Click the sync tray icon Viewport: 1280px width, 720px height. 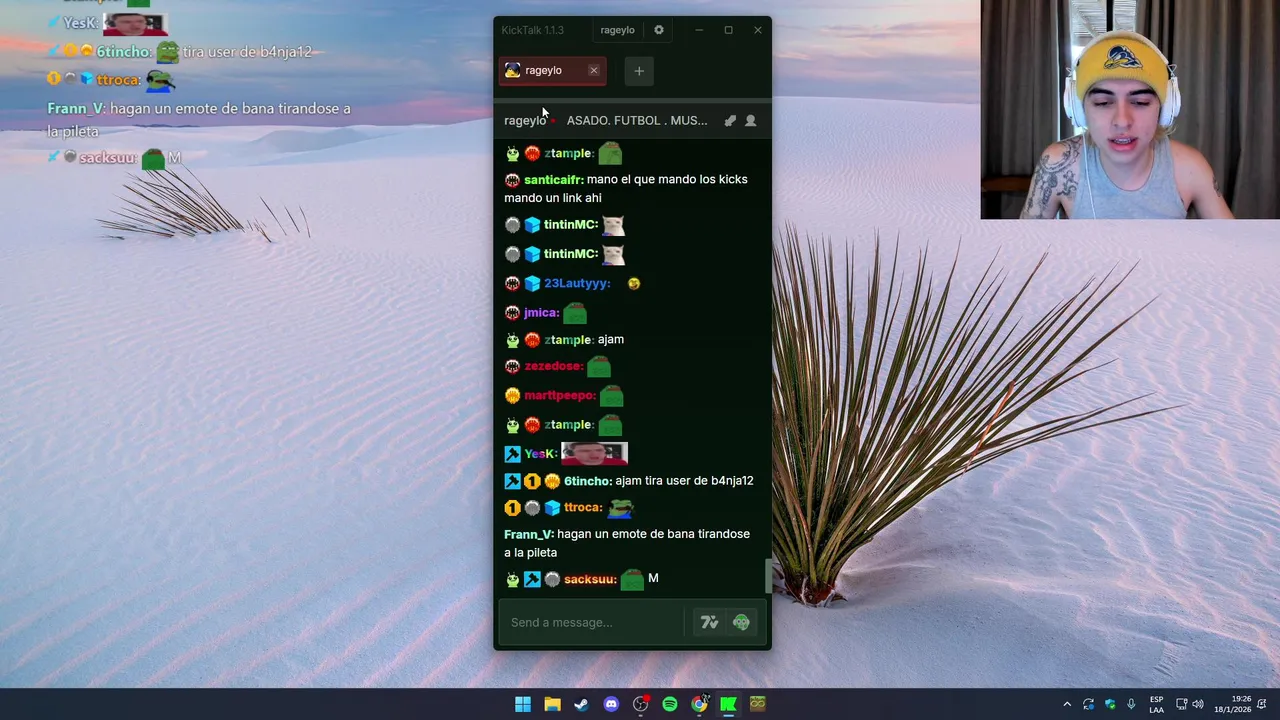coord(1088,704)
